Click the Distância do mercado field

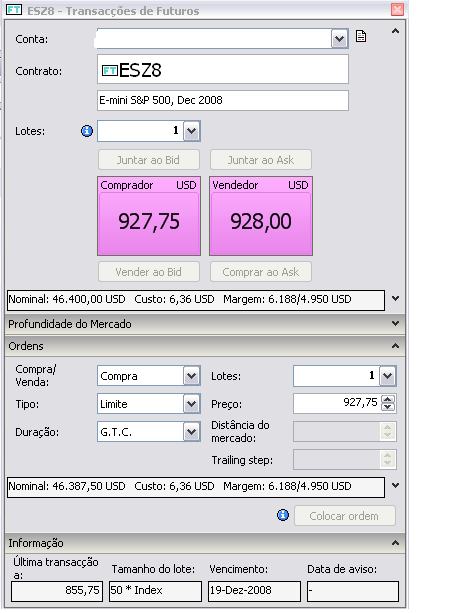pos(345,432)
